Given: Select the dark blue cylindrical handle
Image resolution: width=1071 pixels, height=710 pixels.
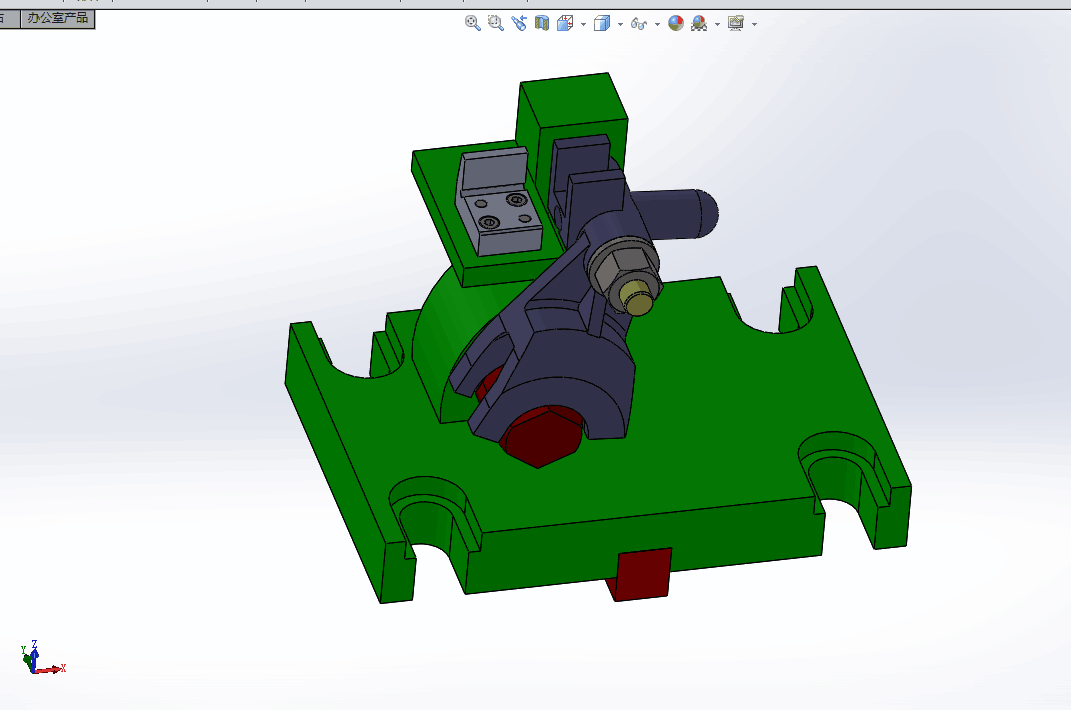Looking at the screenshot, I should point(676,213).
